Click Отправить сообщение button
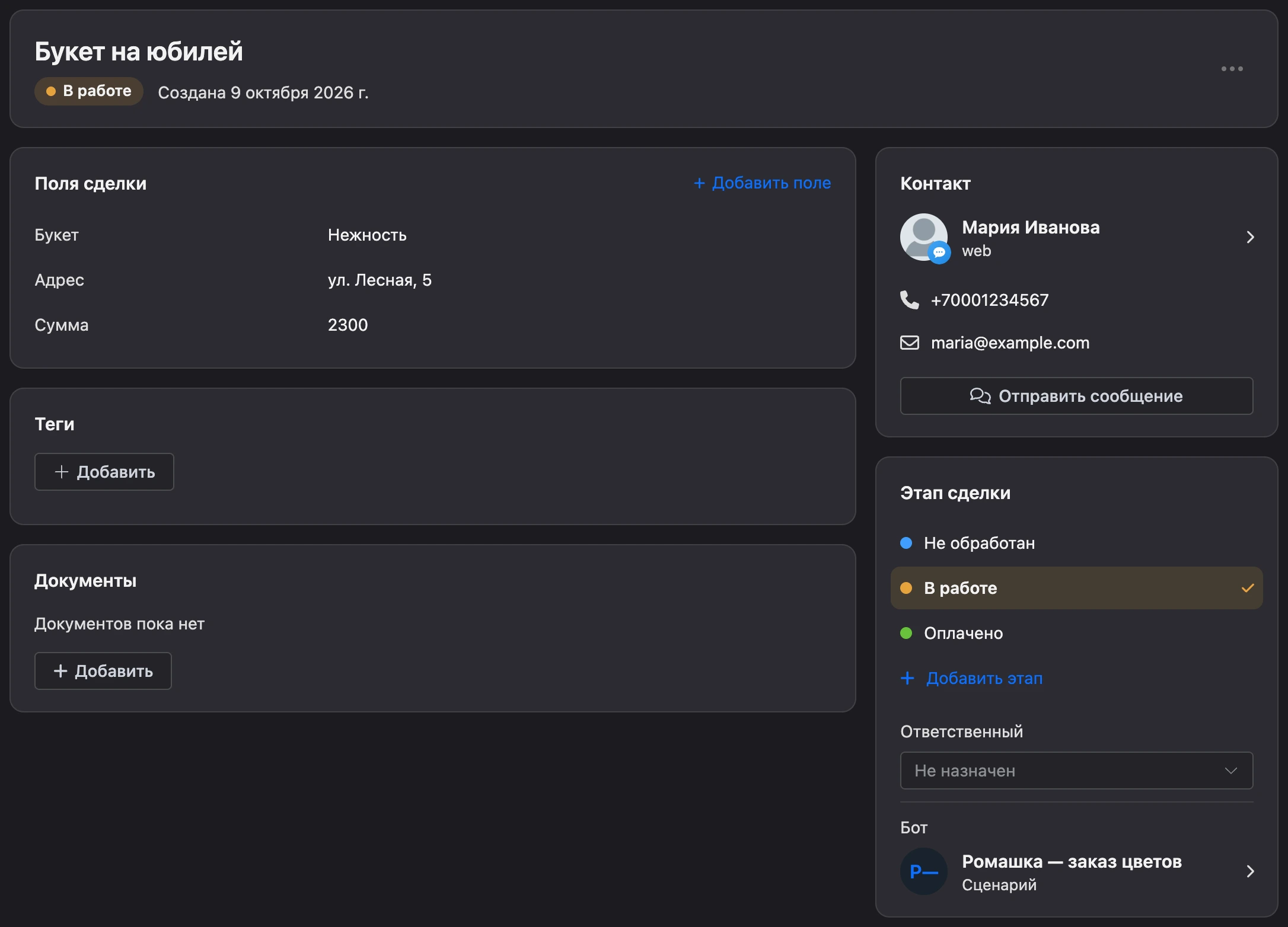The width and height of the screenshot is (1288, 927). click(x=1076, y=396)
